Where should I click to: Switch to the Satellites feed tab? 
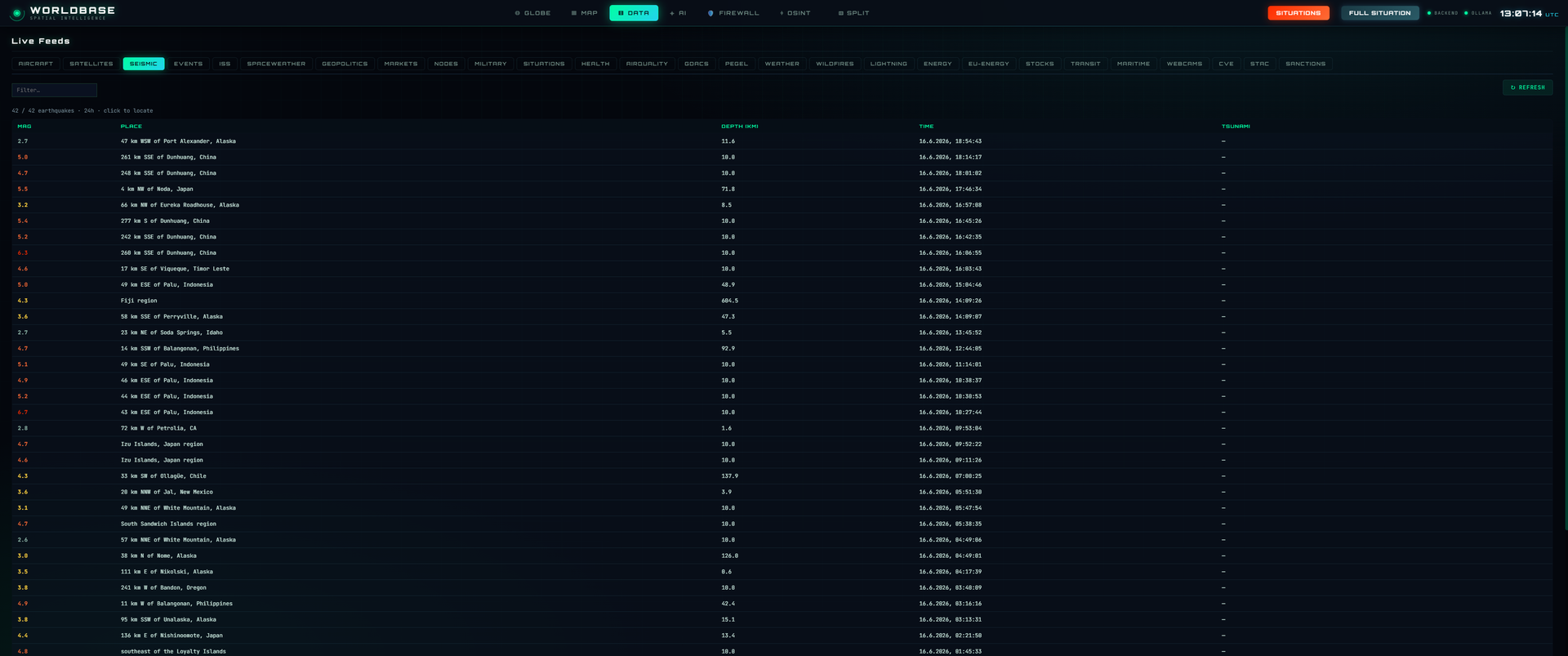pyautogui.click(x=91, y=64)
